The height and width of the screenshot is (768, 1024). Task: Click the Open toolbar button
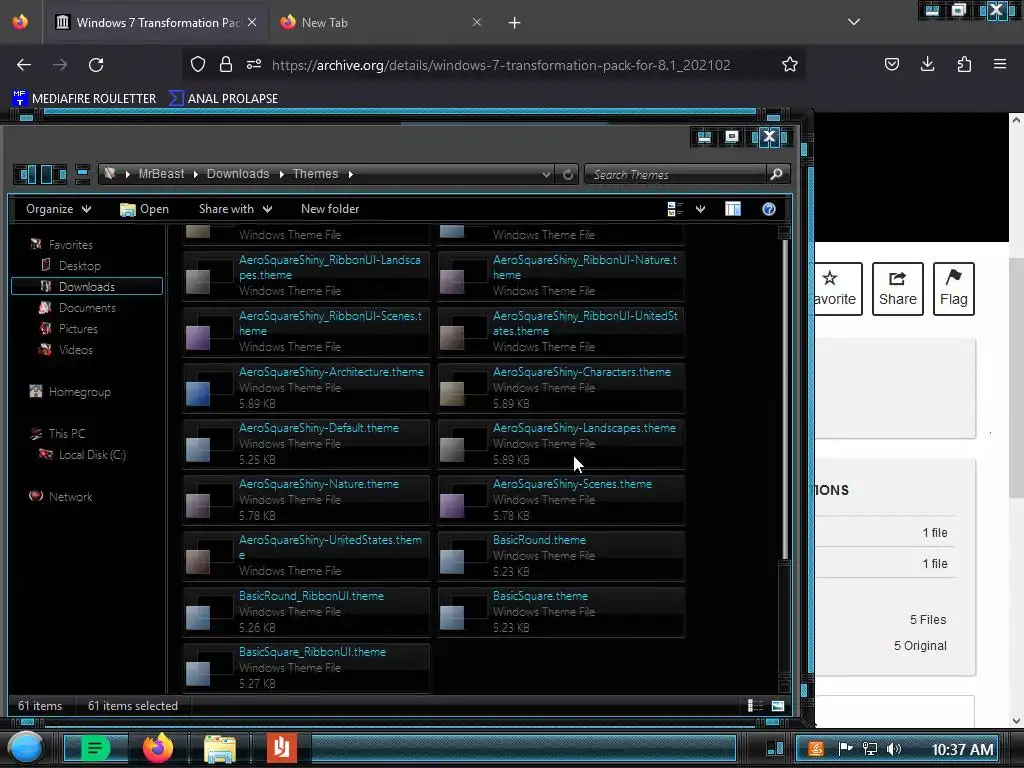coord(144,209)
